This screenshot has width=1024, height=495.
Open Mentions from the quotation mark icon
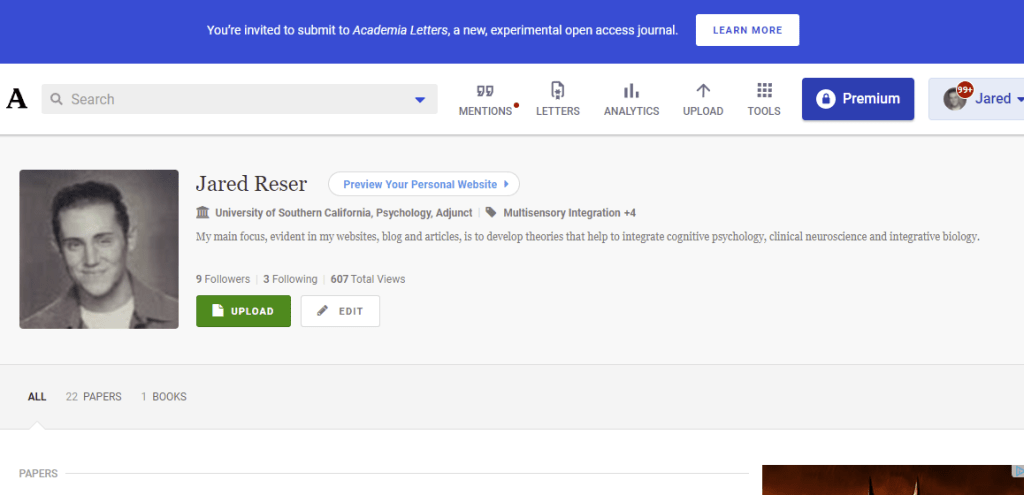pyautogui.click(x=485, y=90)
